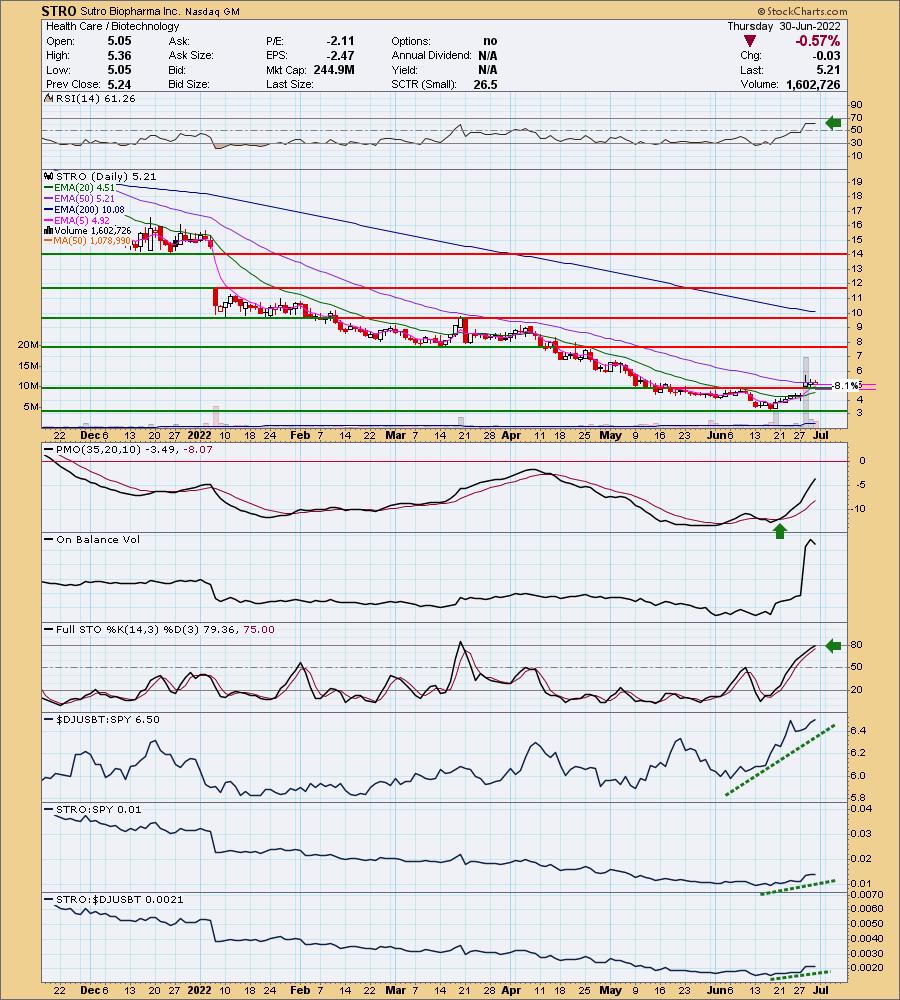The image size is (900, 1000).
Task: Click the green line swatch for EMA(20)
Action: tap(48, 188)
